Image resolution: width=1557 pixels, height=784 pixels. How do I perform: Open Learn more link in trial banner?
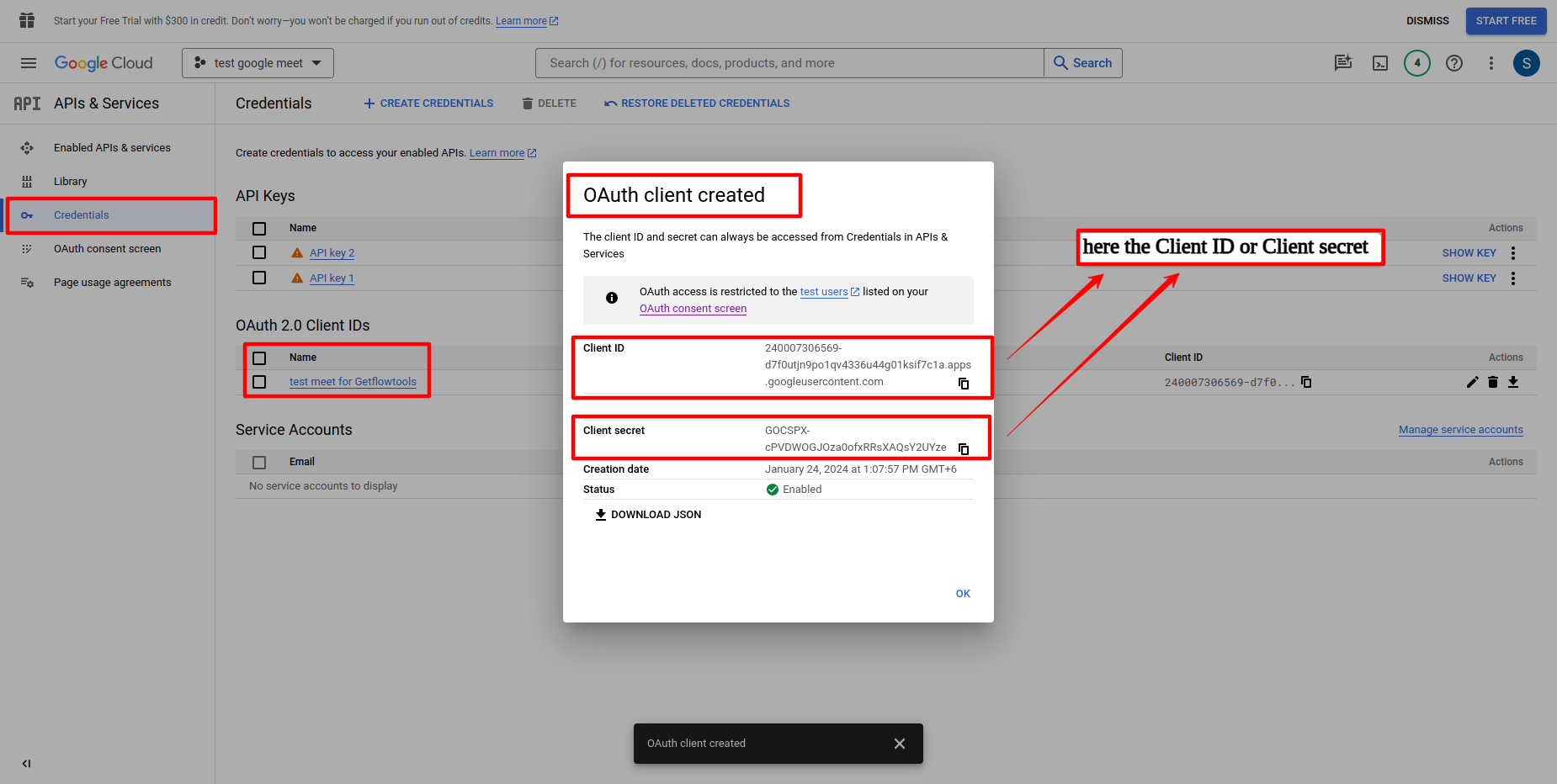click(x=527, y=21)
